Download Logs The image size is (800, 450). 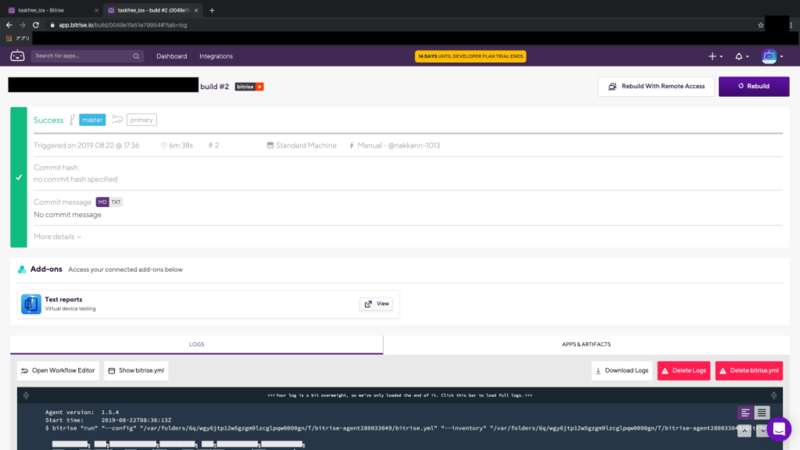point(622,370)
